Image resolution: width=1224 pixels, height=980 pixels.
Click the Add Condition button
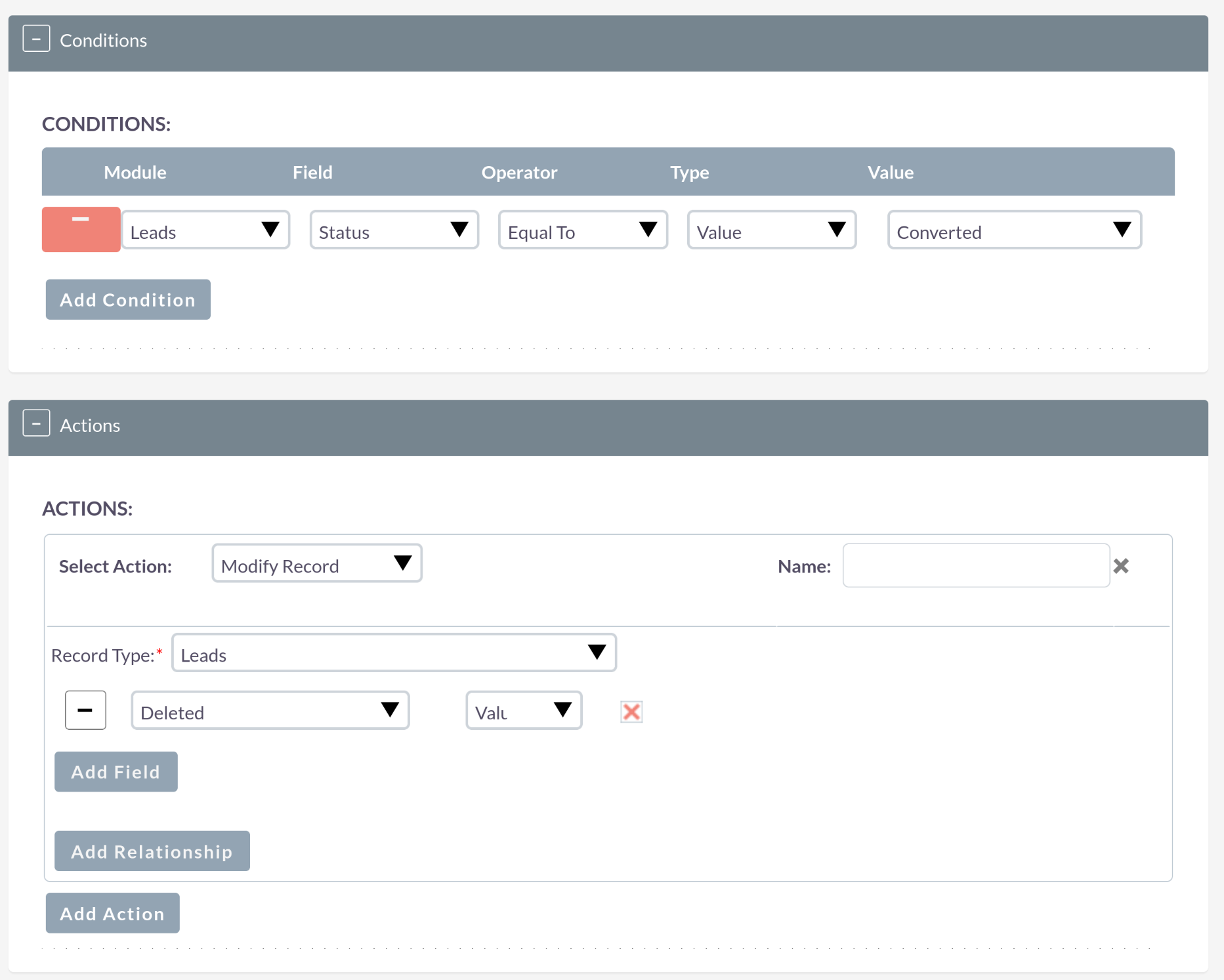(128, 300)
